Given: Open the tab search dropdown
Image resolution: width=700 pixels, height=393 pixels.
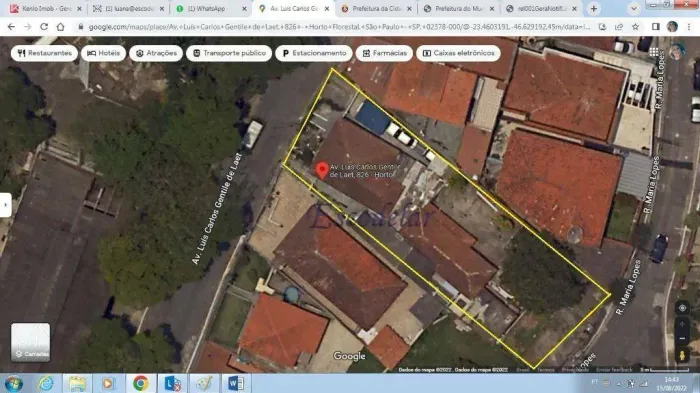Looking at the screenshot, I should pos(633,8).
